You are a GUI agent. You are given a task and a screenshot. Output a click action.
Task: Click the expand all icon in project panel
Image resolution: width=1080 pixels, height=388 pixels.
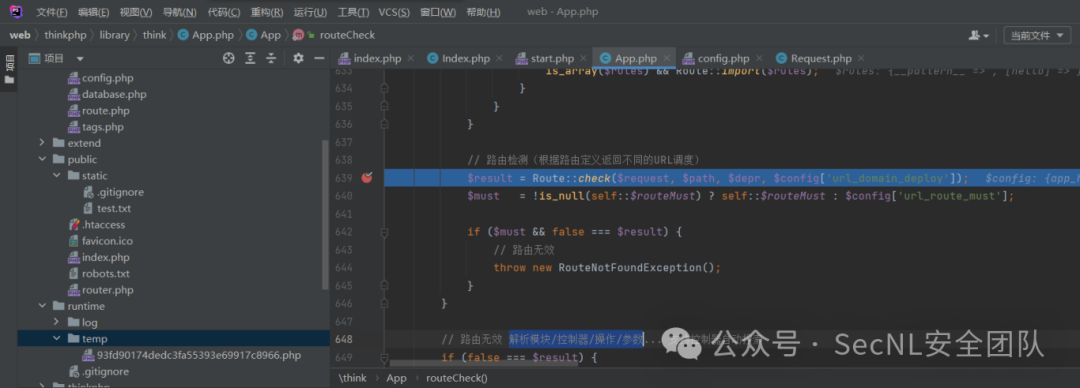pos(251,59)
